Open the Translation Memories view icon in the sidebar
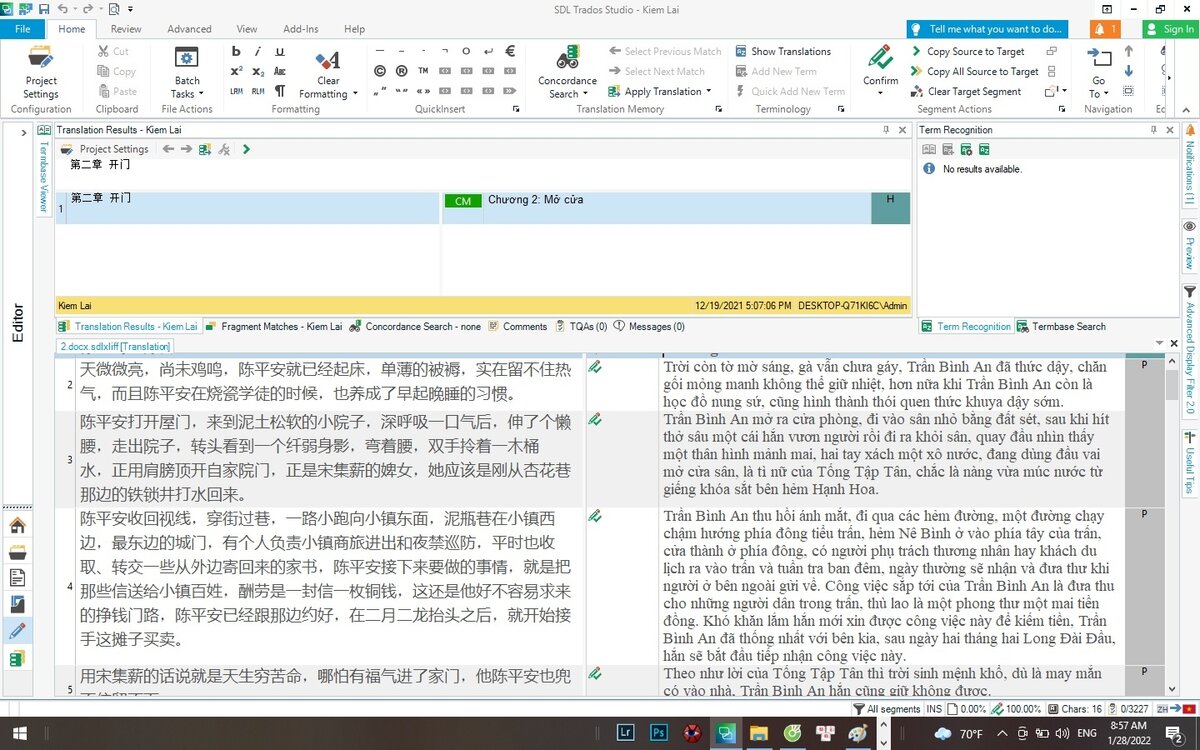Image resolution: width=1200 pixels, height=750 pixels. tap(17, 659)
